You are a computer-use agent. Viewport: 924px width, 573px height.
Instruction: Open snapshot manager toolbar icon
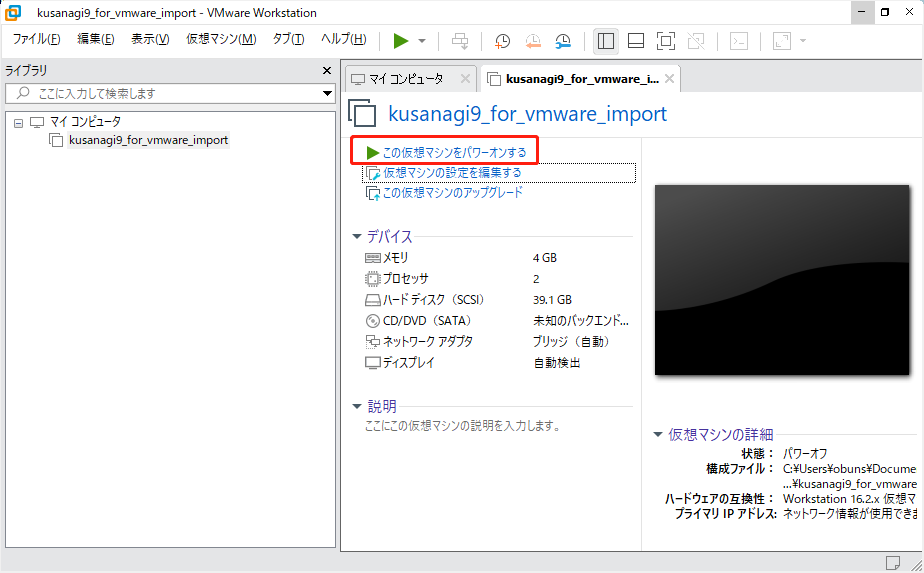coord(563,41)
